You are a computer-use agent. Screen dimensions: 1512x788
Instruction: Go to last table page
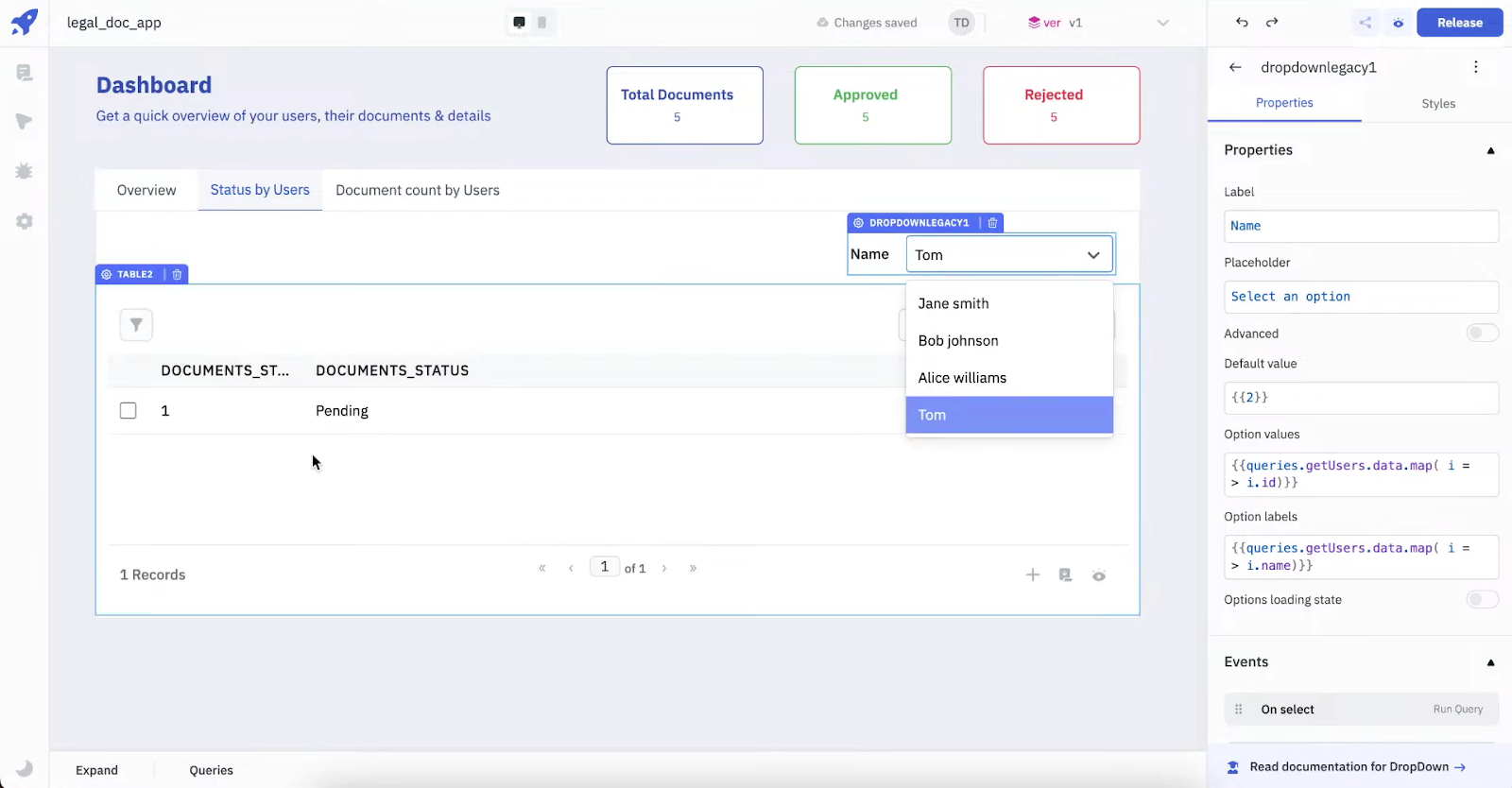(693, 568)
